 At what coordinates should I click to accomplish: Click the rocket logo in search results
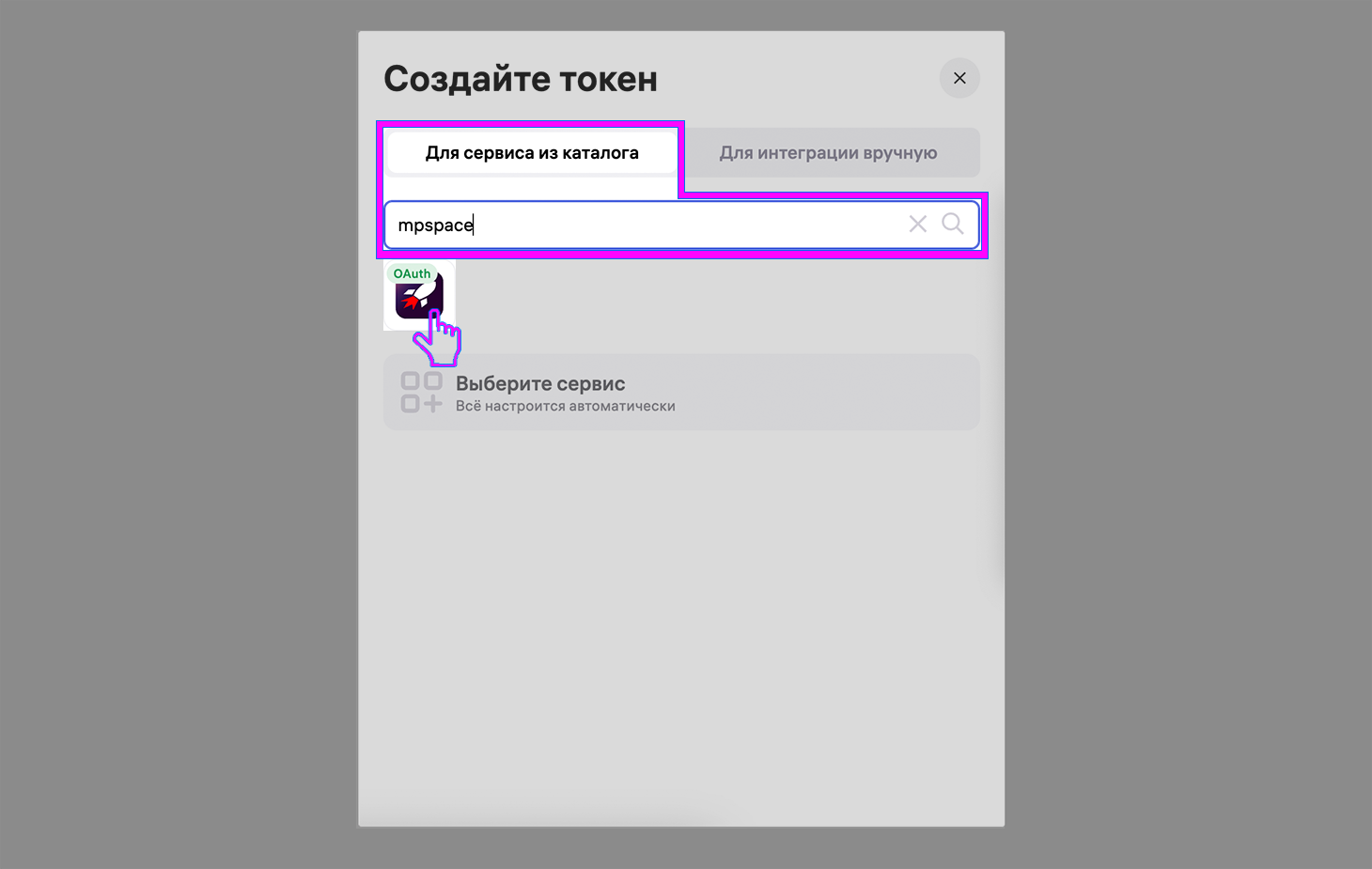click(419, 301)
